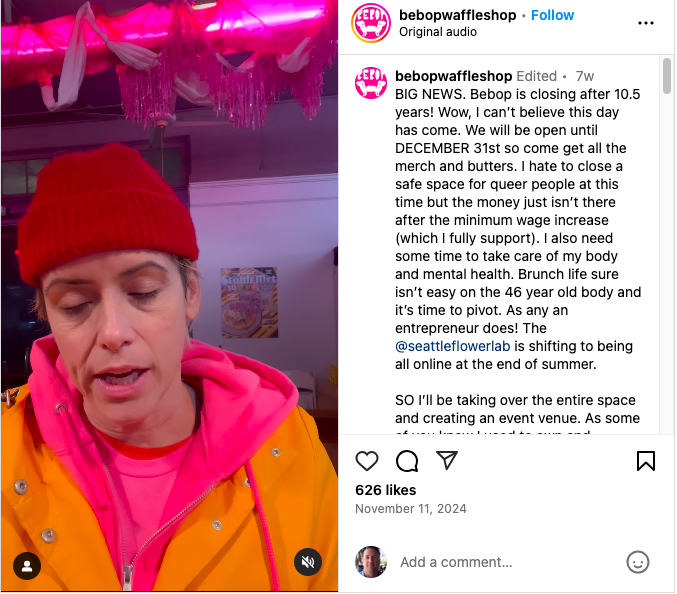View the 626 likes list
The width and height of the screenshot is (677, 594).
coord(386,490)
